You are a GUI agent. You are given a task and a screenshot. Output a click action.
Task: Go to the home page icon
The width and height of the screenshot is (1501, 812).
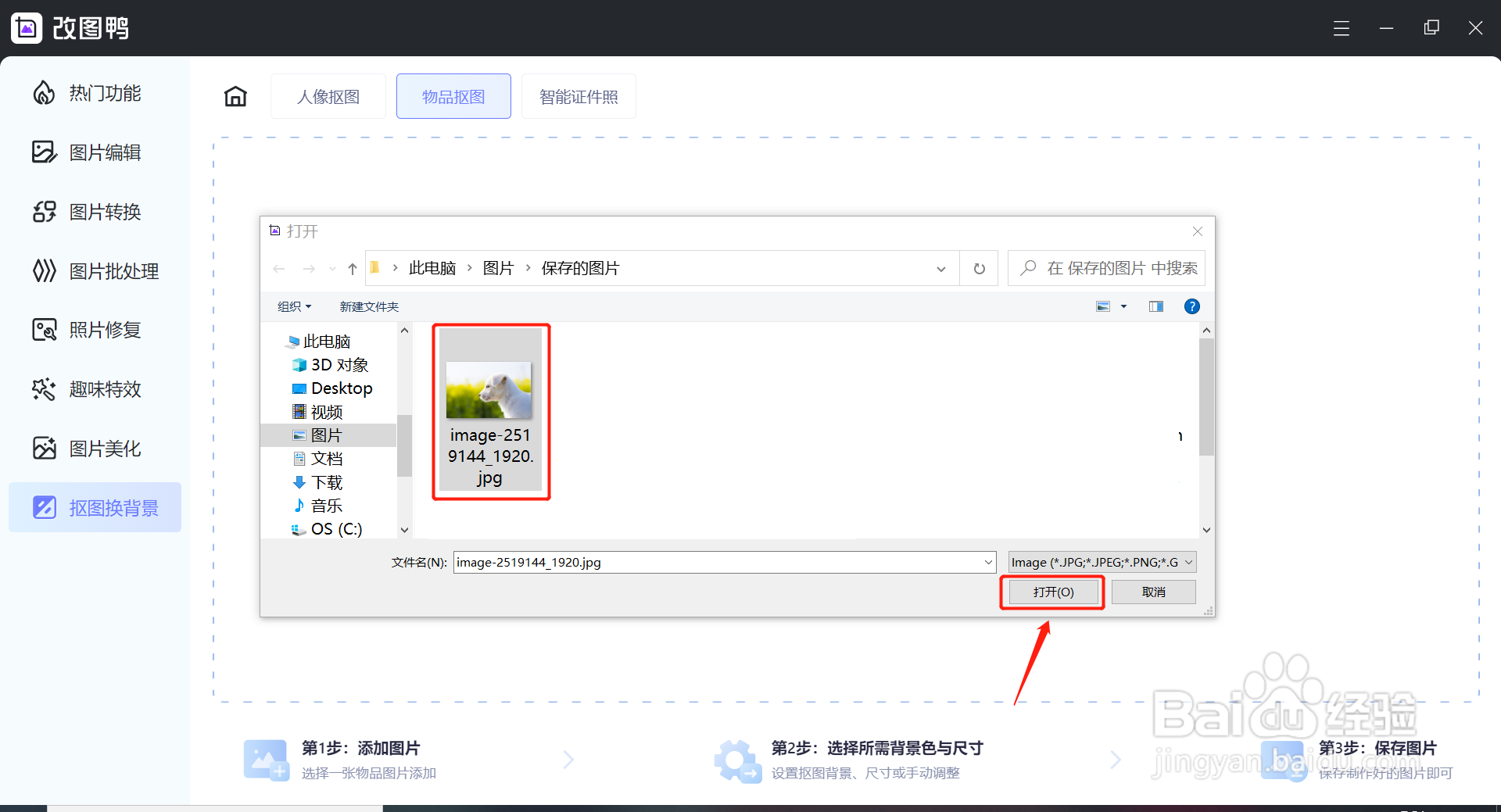tap(235, 96)
